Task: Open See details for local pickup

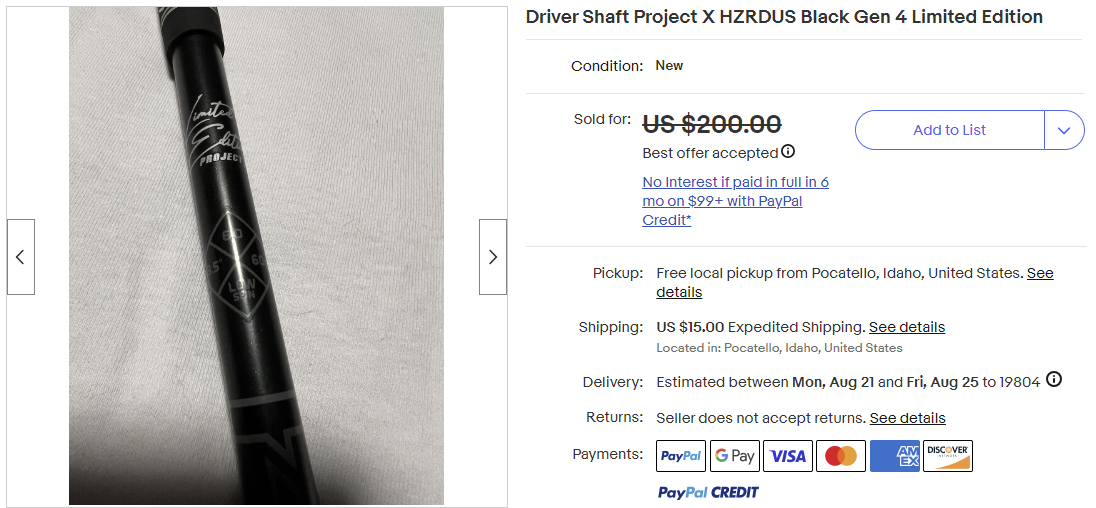Action: (x=1039, y=273)
